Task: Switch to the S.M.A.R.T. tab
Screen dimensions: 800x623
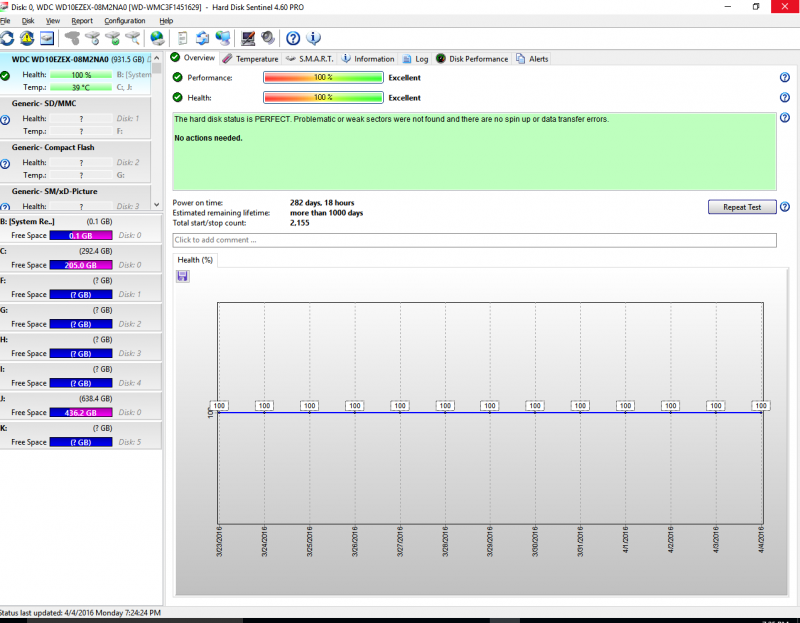Action: point(310,59)
